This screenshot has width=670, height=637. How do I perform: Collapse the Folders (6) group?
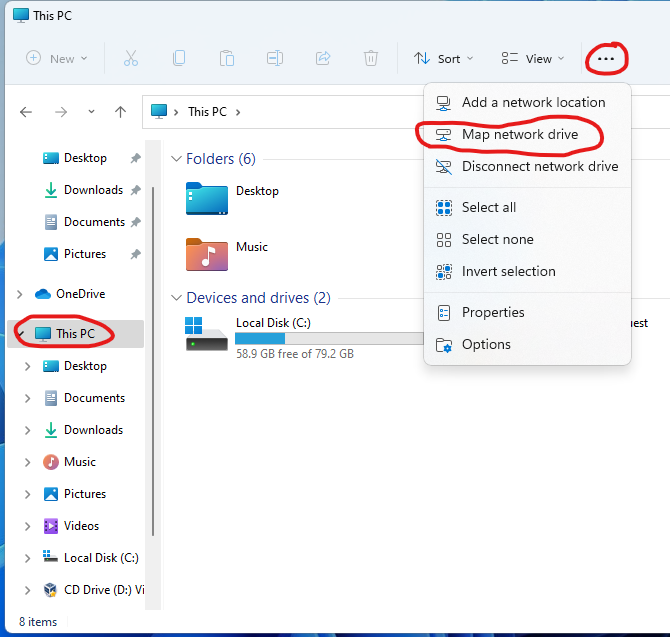click(176, 159)
